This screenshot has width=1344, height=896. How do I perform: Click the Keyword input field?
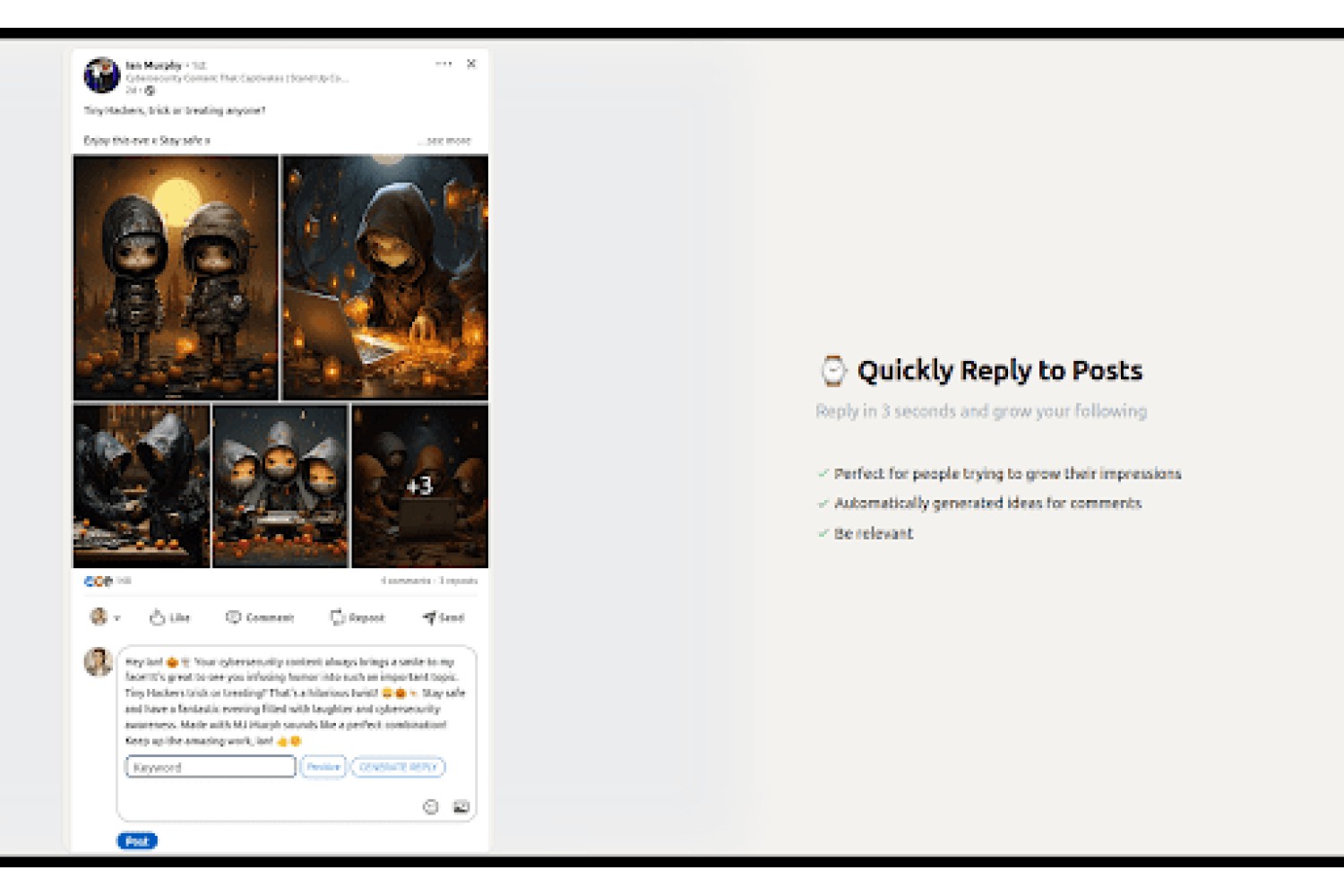tap(211, 767)
